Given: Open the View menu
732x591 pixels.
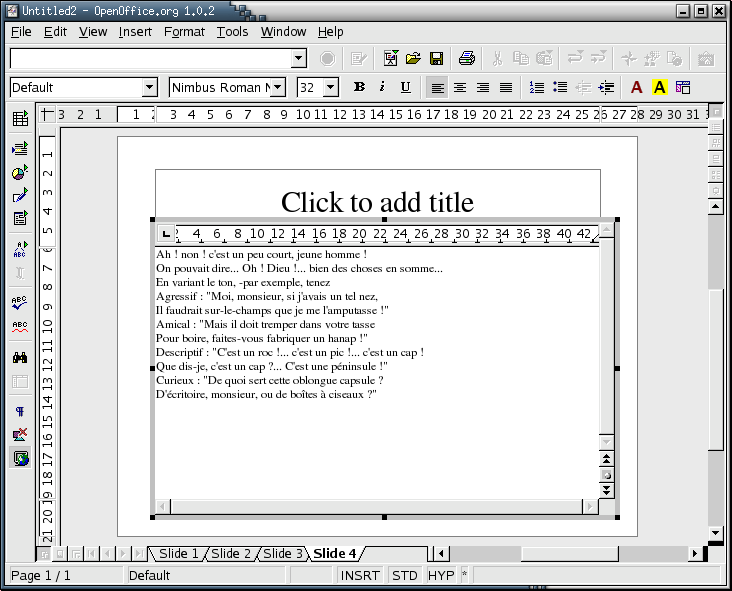Looking at the screenshot, I should tap(93, 32).
